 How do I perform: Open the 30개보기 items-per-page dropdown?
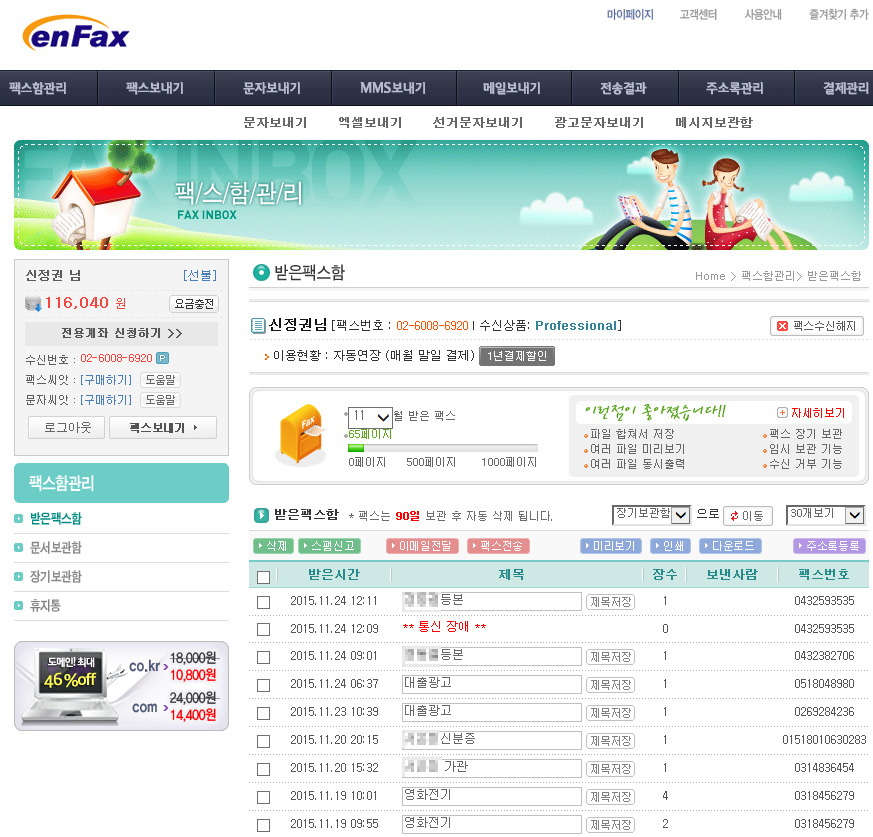824,515
